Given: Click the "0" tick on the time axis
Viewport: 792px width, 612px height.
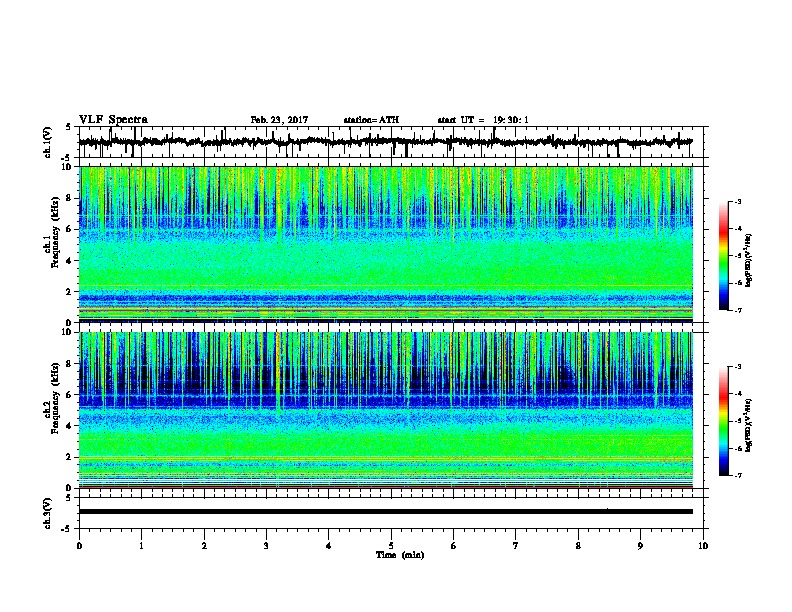Looking at the screenshot, I should (x=79, y=546).
